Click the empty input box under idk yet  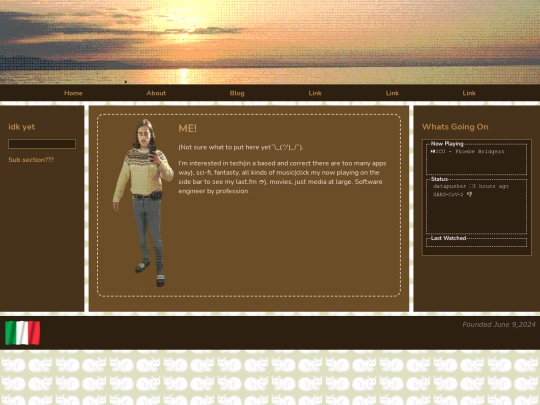[42, 144]
